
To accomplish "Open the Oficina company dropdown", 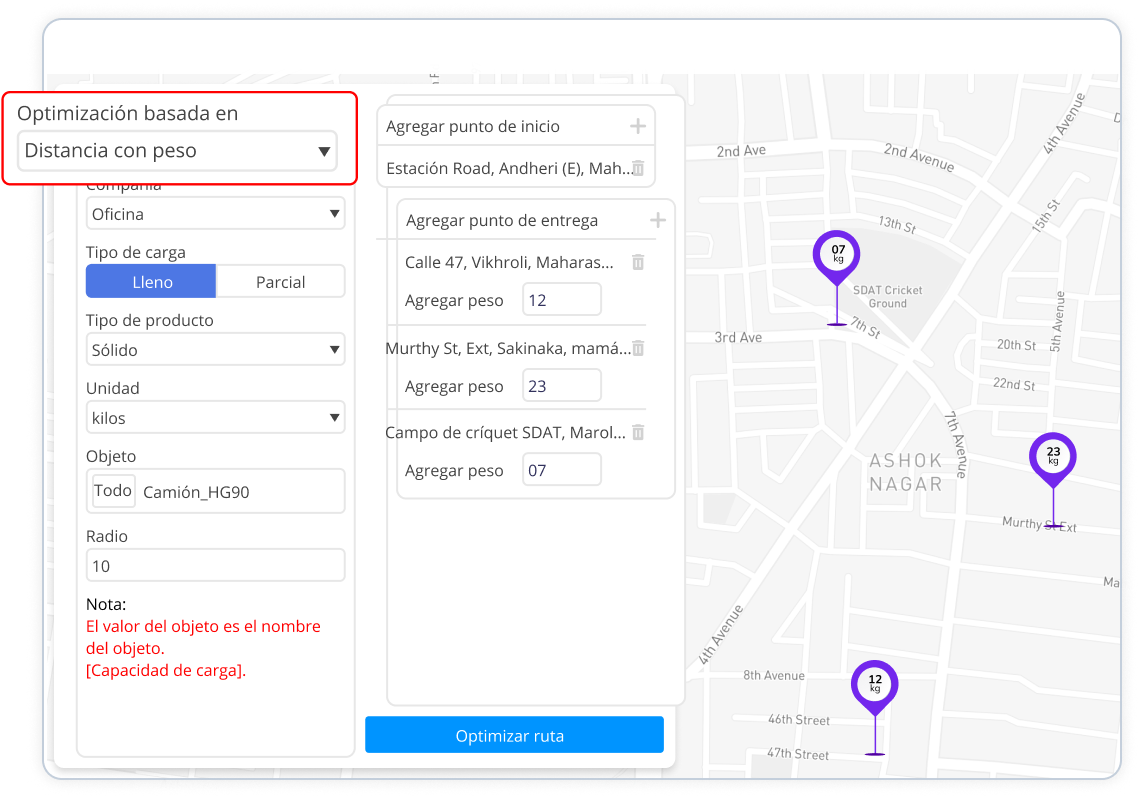I will (x=216, y=214).
